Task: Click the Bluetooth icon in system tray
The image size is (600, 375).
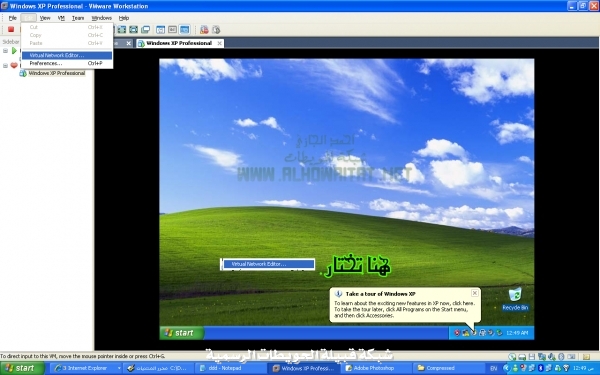Action: 541,368
